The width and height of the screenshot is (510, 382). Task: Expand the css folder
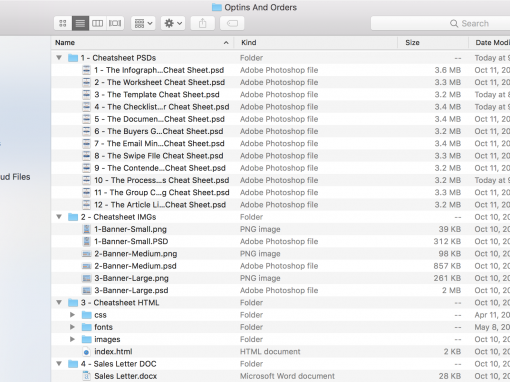click(x=72, y=315)
